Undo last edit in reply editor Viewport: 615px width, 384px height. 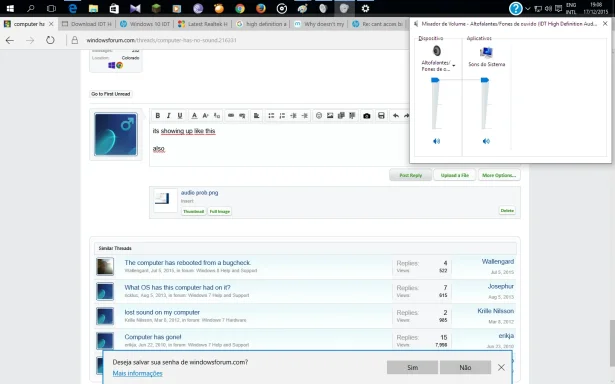396,116
